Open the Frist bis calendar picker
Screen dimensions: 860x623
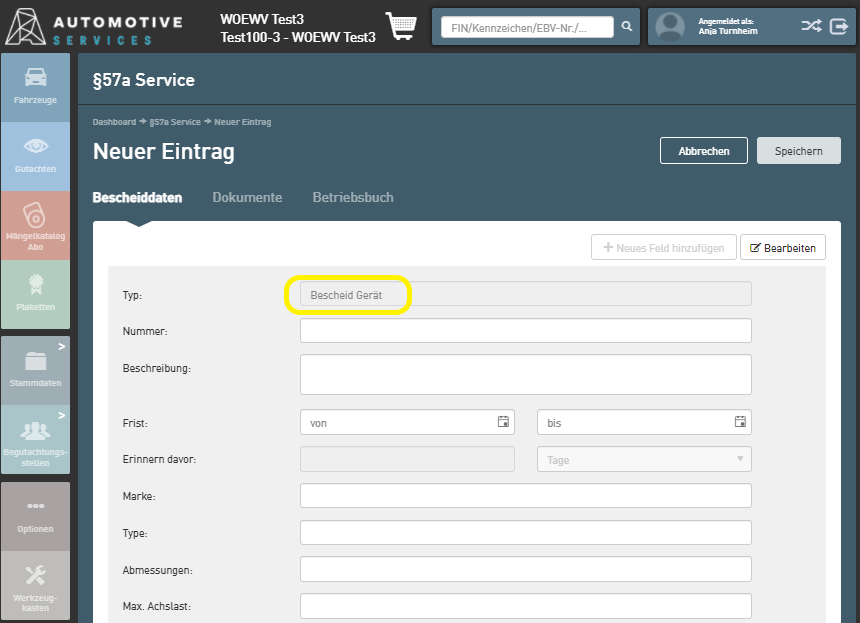pyautogui.click(x=740, y=422)
